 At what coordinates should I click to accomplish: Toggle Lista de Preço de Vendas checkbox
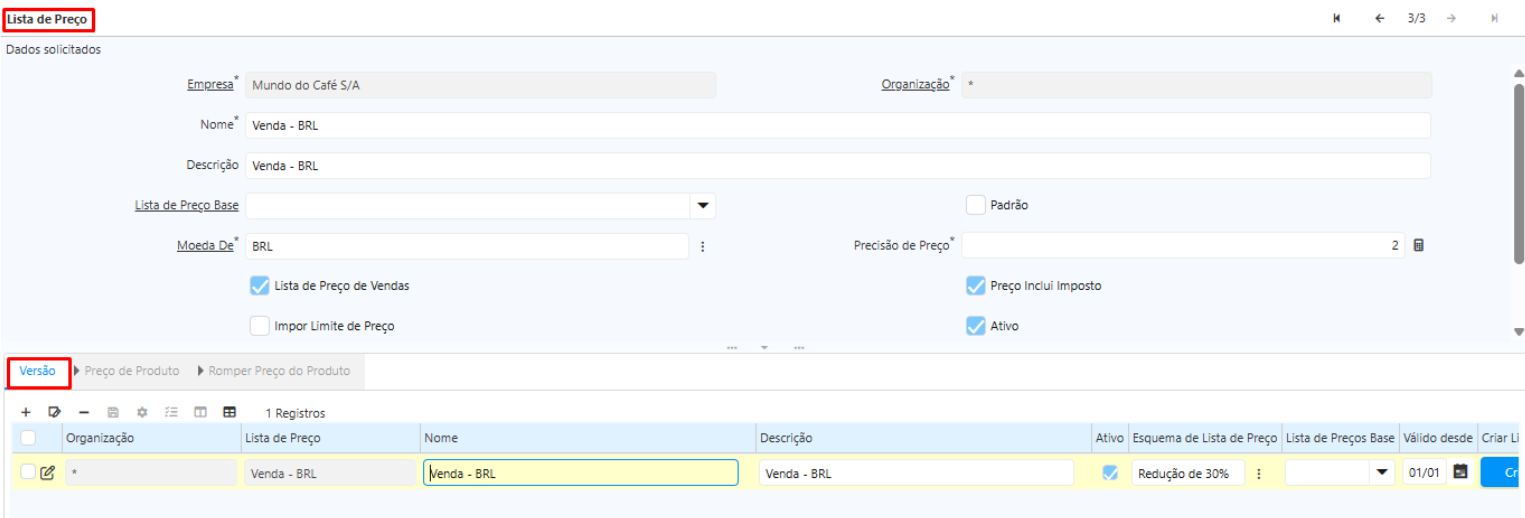click(x=260, y=286)
